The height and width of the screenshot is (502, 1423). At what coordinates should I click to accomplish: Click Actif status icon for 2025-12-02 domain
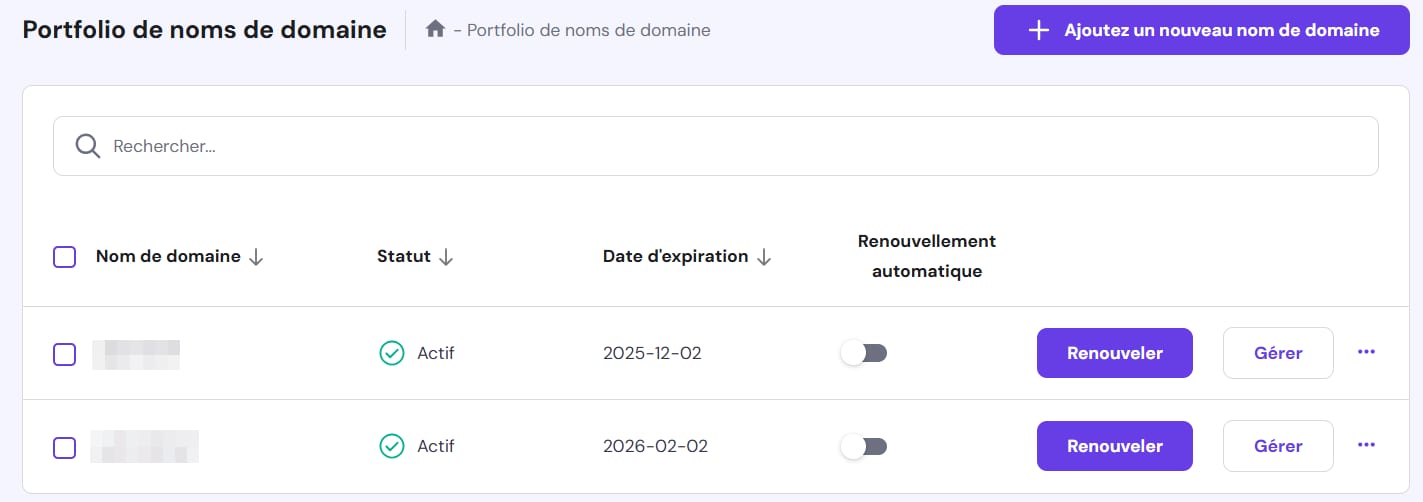tap(391, 353)
